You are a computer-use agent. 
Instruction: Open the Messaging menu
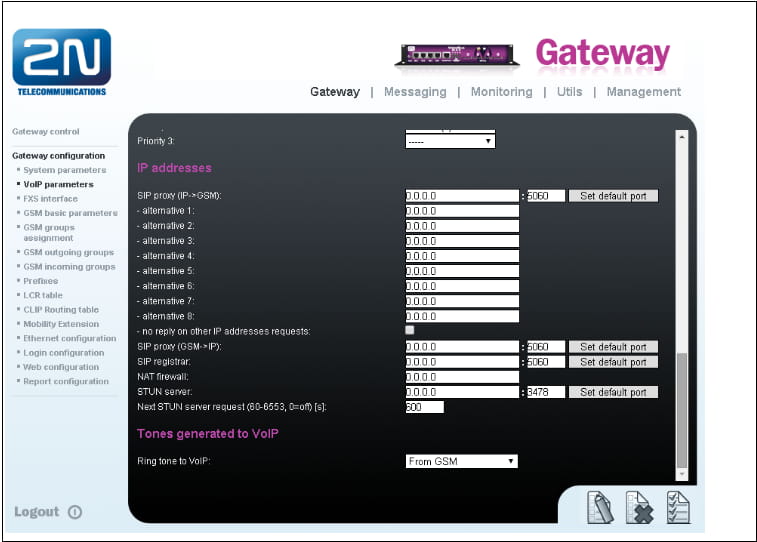coord(415,92)
